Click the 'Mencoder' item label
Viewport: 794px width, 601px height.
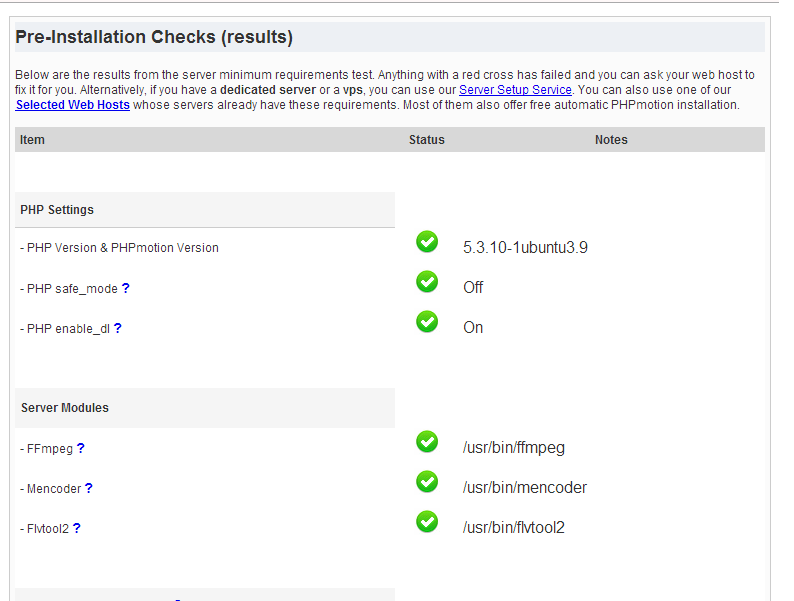point(54,489)
